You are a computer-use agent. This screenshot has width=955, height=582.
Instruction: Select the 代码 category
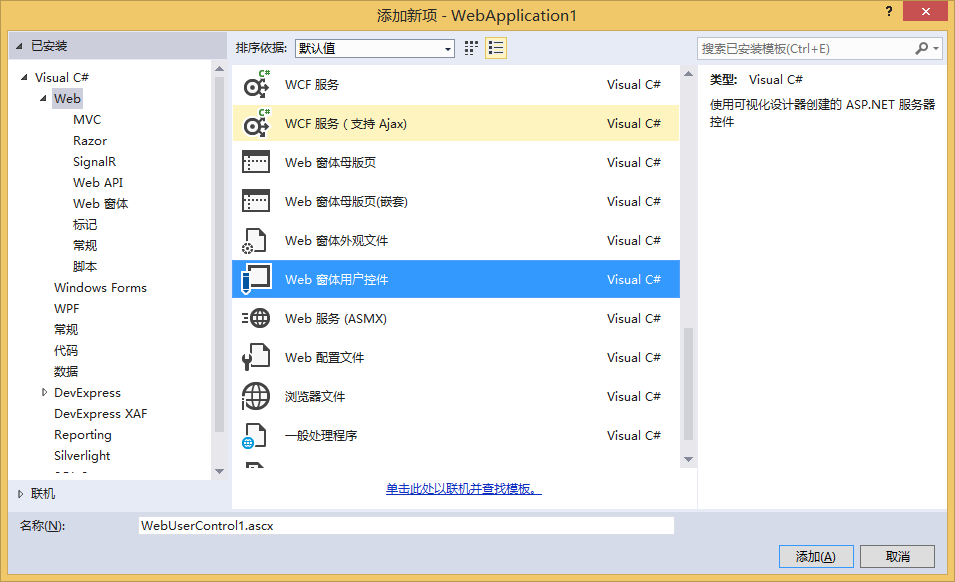[x=66, y=351]
